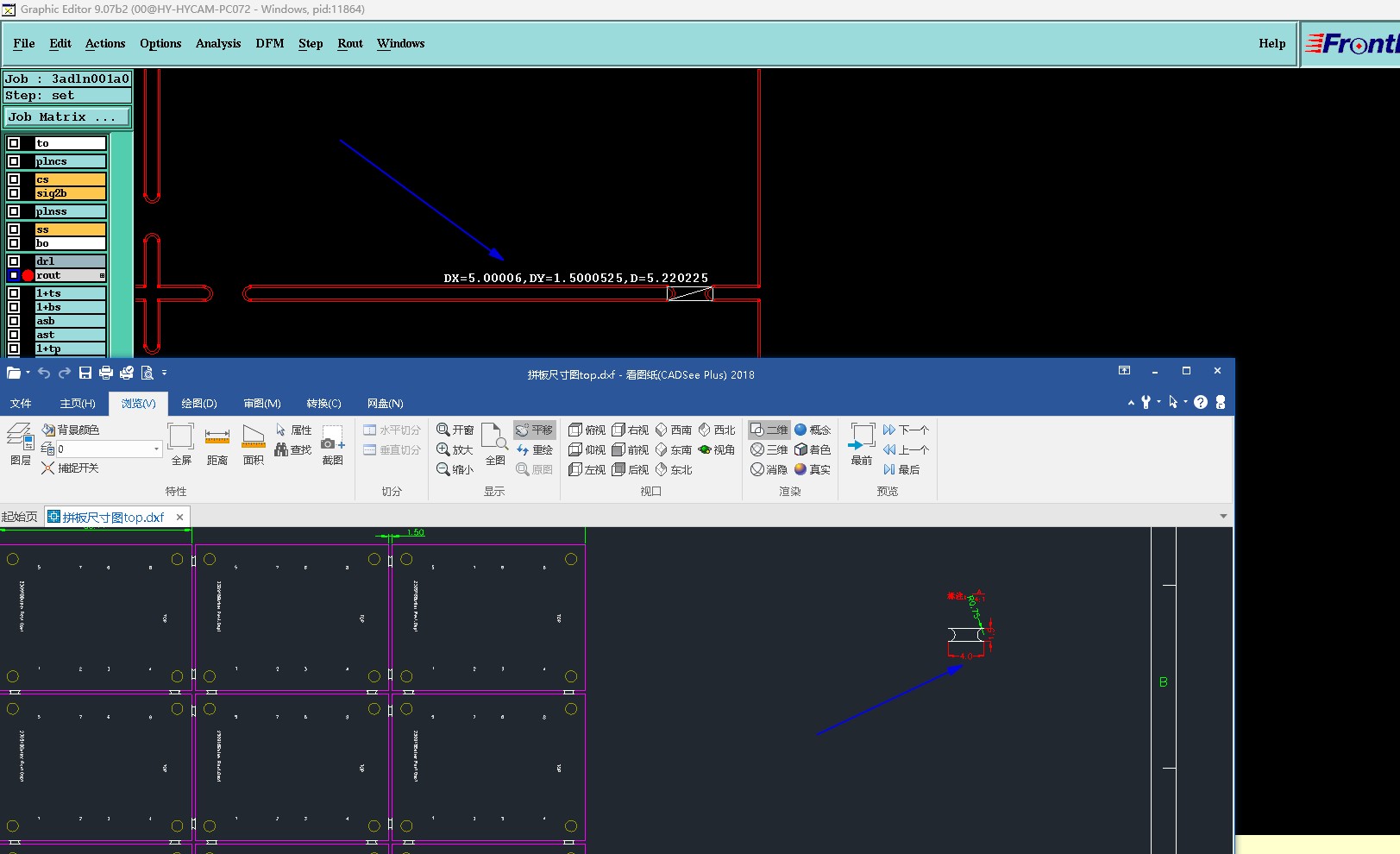Click 最前 first preview button
Screen dimensions: 1400x854
coord(862,445)
